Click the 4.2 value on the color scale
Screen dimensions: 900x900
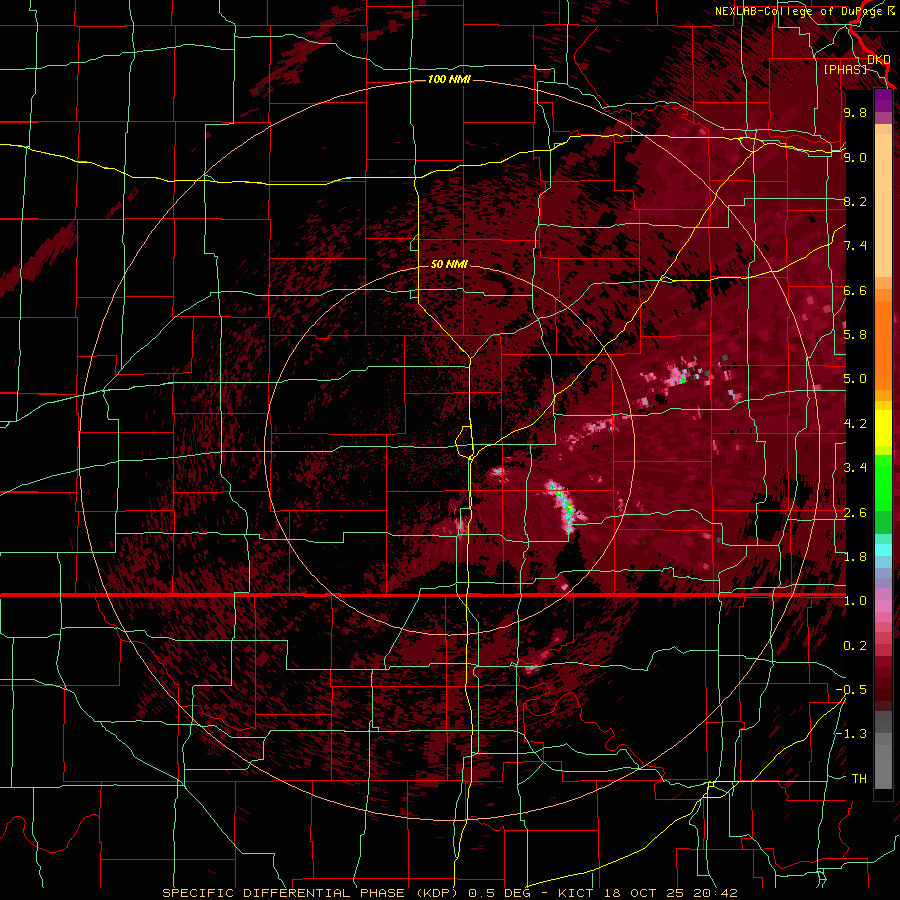click(855, 424)
